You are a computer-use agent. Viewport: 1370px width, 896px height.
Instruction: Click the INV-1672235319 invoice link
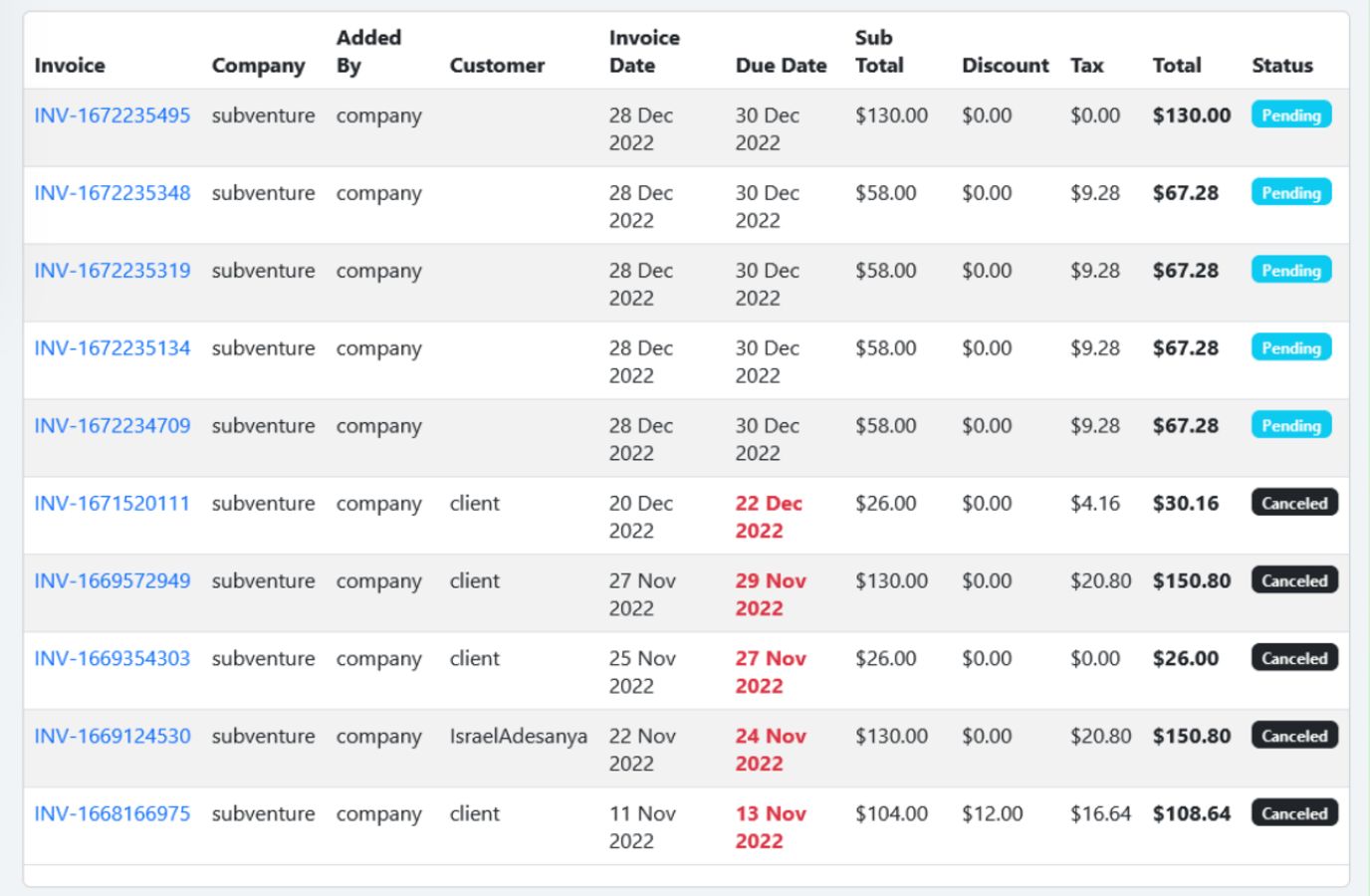(x=112, y=271)
